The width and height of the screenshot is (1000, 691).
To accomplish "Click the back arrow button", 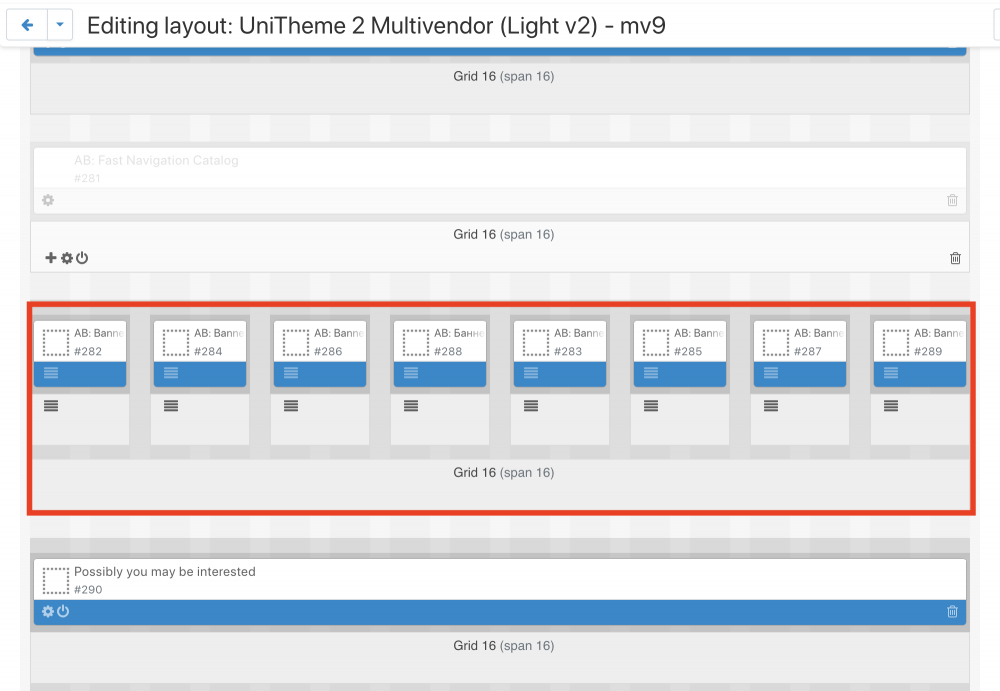I will [x=27, y=25].
